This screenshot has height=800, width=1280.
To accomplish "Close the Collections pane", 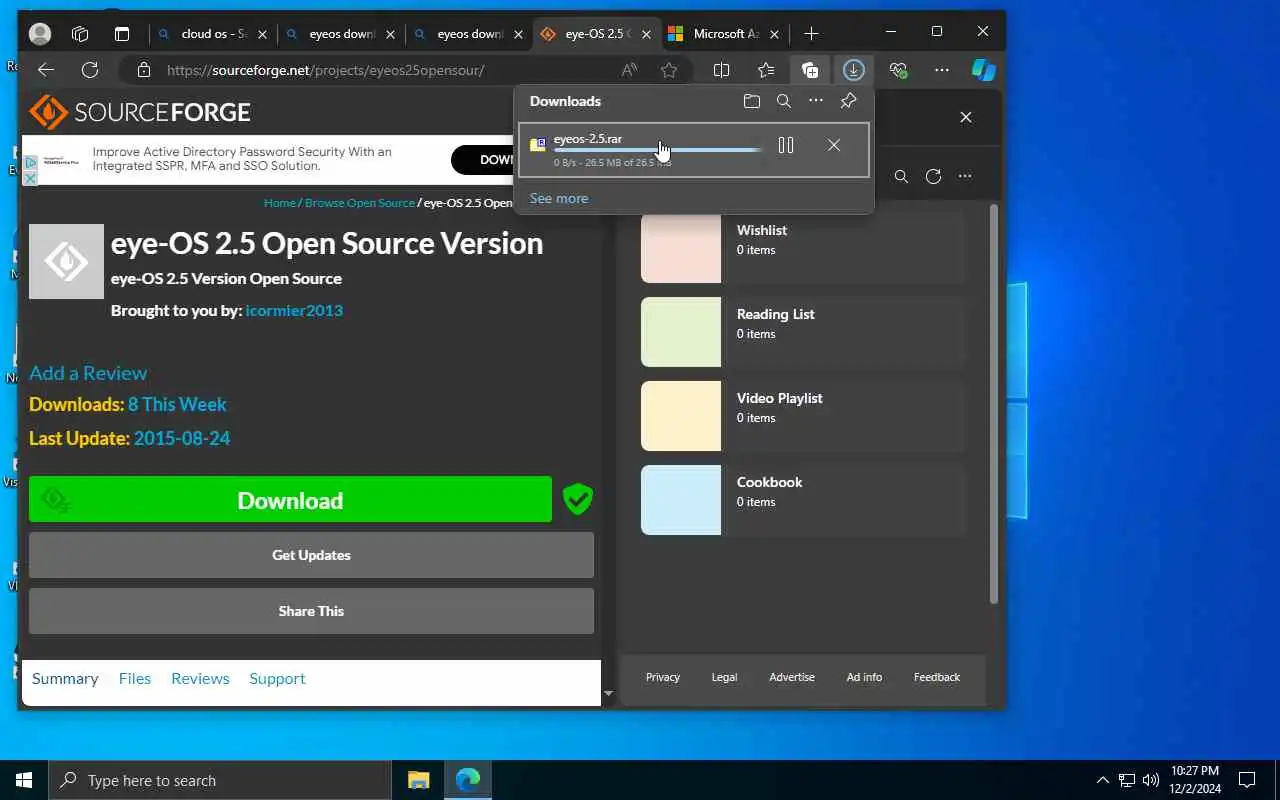I will pos(966,117).
